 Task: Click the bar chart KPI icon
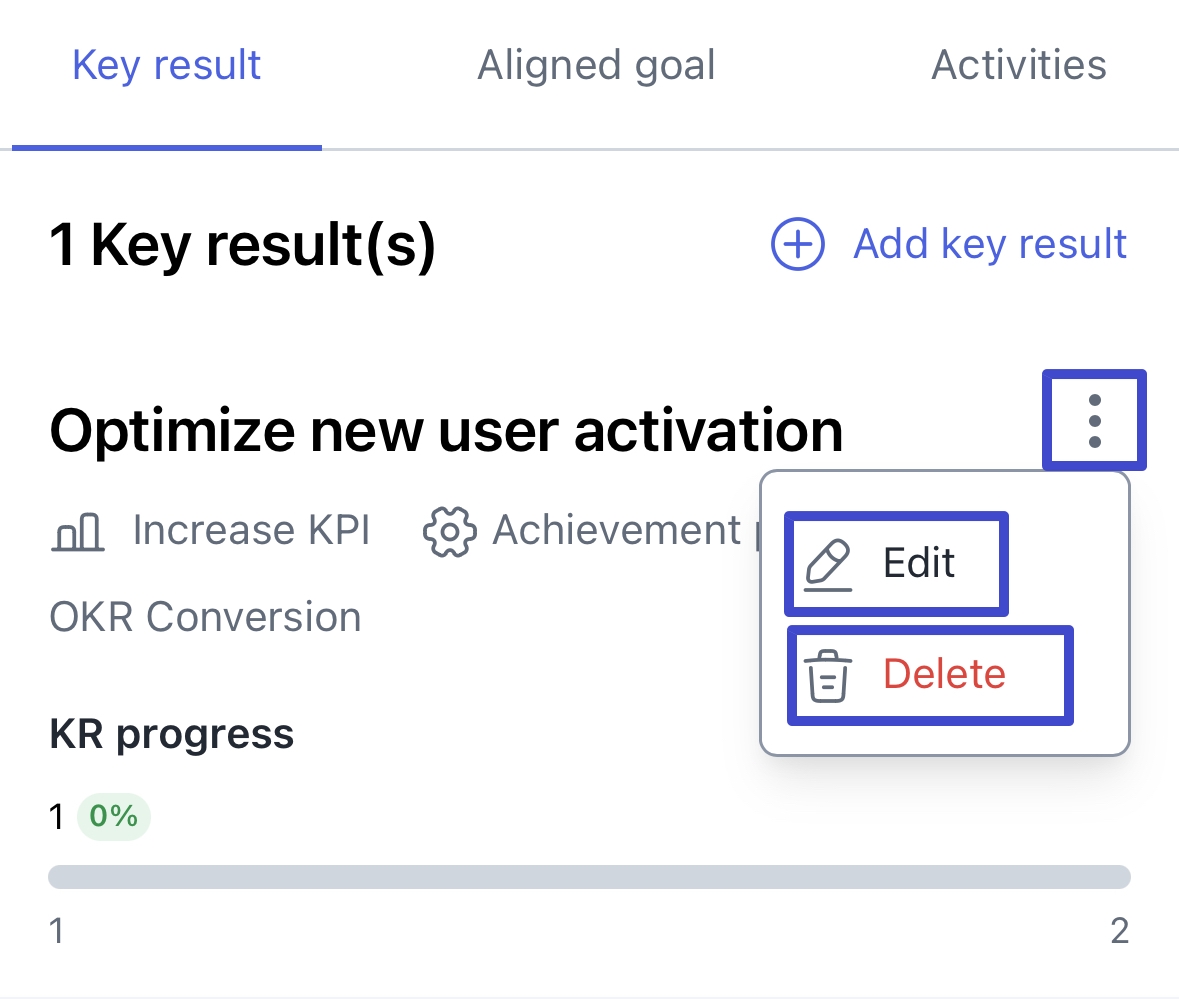point(78,531)
